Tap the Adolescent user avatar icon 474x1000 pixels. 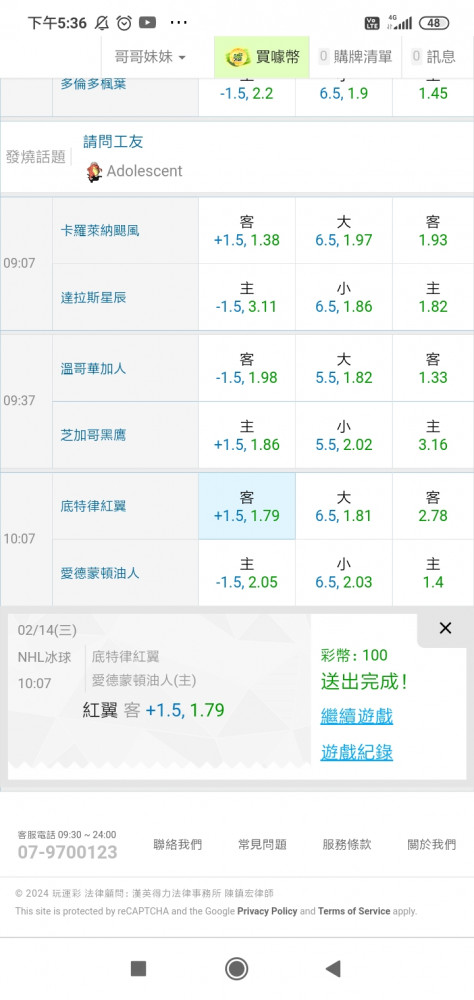pyautogui.click(x=94, y=172)
